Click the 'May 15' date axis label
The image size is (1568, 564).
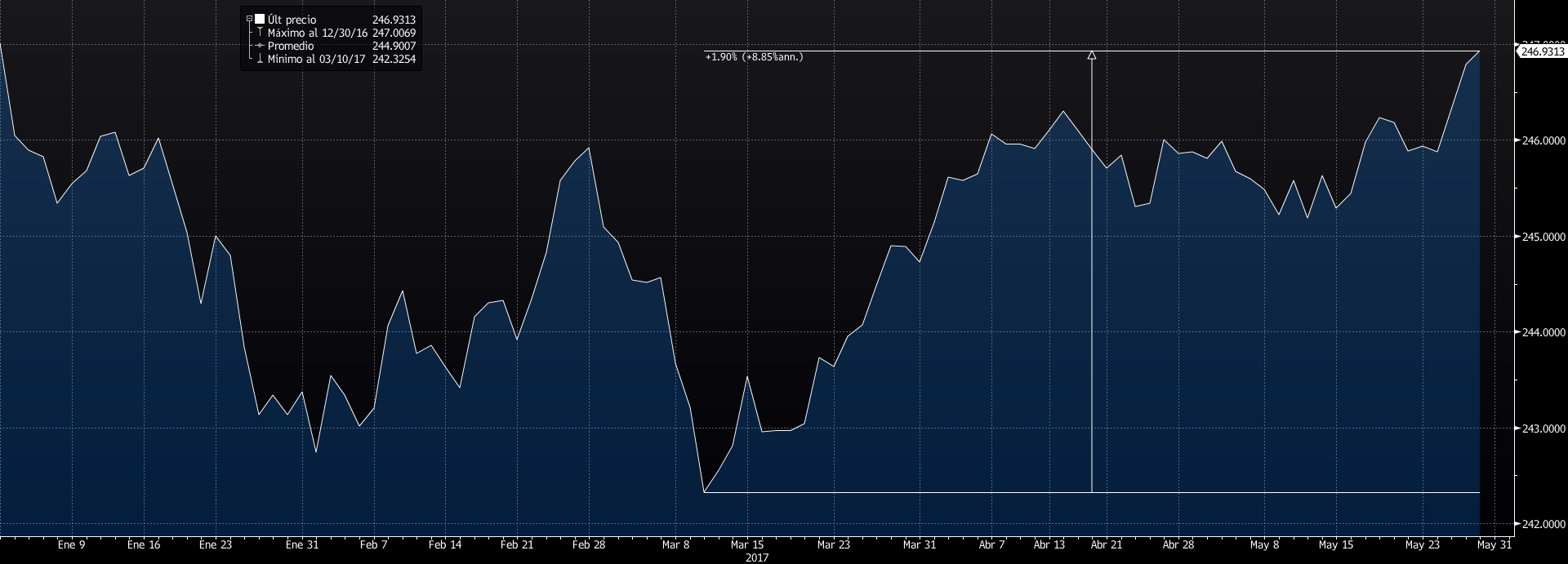pyautogui.click(x=1336, y=545)
